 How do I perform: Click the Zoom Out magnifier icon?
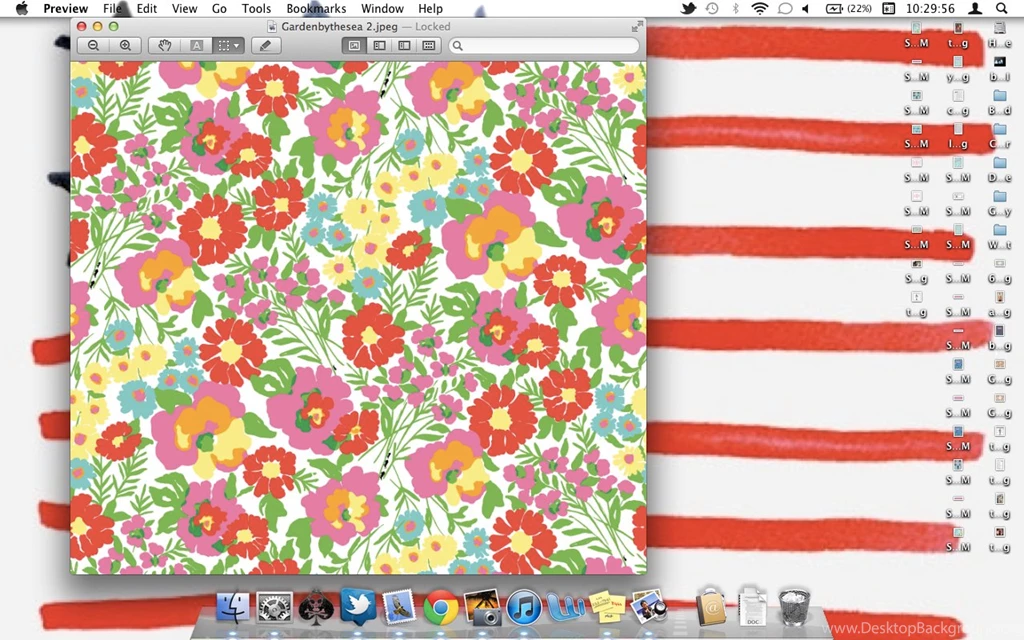click(x=93, y=45)
